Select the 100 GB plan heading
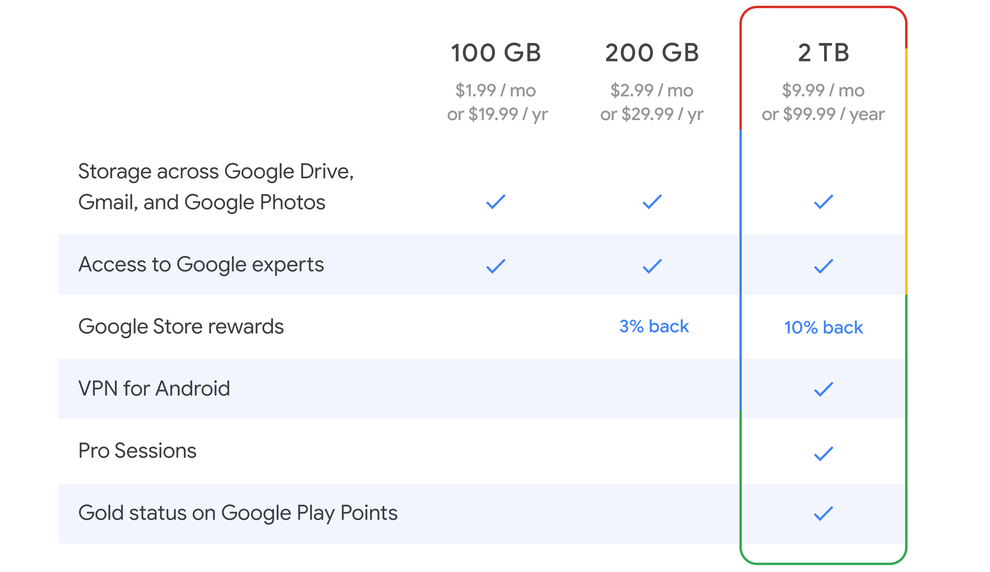Viewport: 990px width, 572px height. point(496,53)
